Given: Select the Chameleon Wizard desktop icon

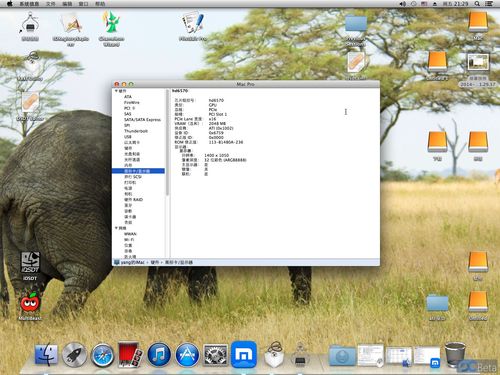Looking at the screenshot, I should click(x=111, y=28).
